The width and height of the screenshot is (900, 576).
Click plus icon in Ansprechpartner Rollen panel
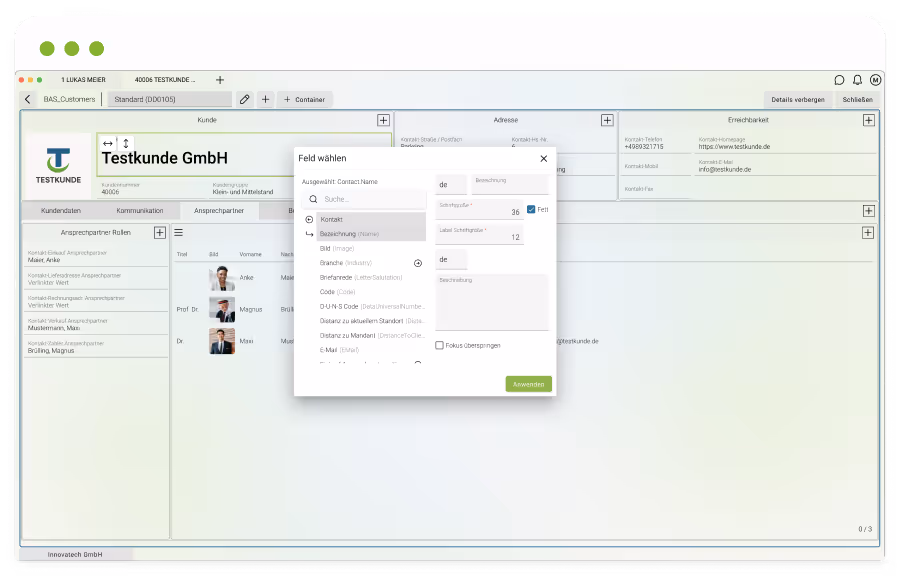click(x=160, y=232)
